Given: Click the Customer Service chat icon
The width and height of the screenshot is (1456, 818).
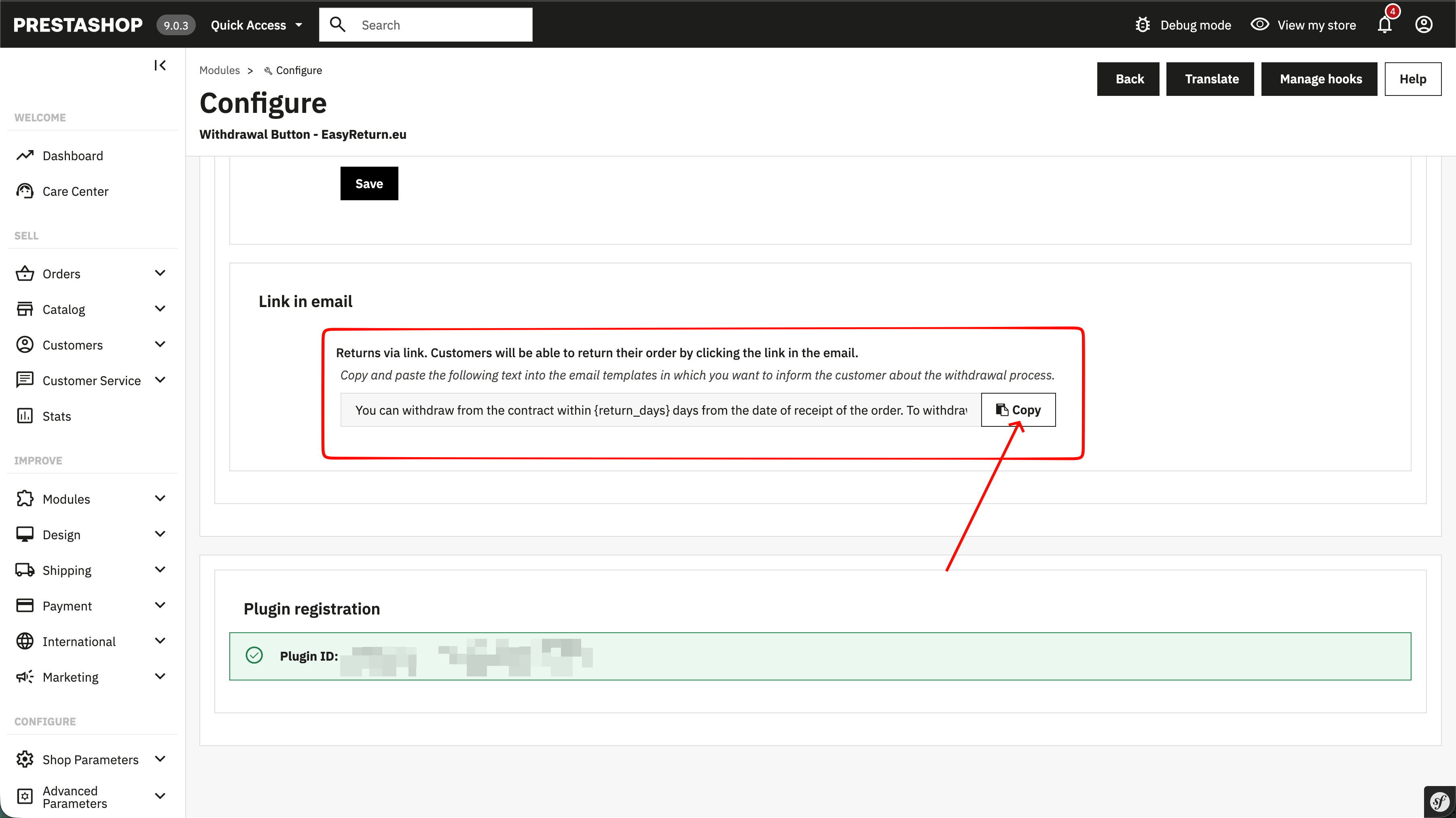Looking at the screenshot, I should pyautogui.click(x=25, y=380).
